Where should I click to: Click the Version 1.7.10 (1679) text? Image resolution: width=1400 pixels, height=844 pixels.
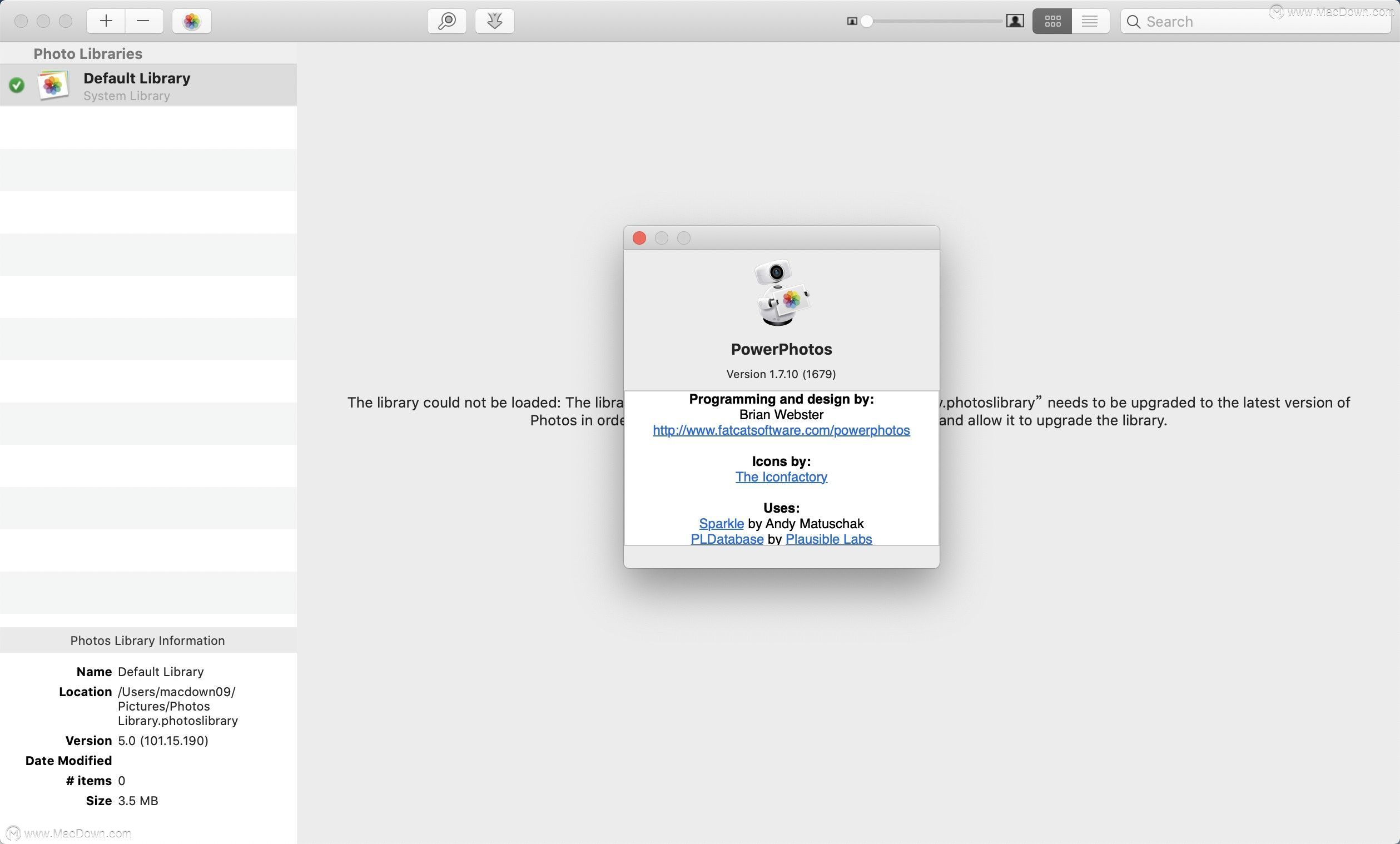781,374
